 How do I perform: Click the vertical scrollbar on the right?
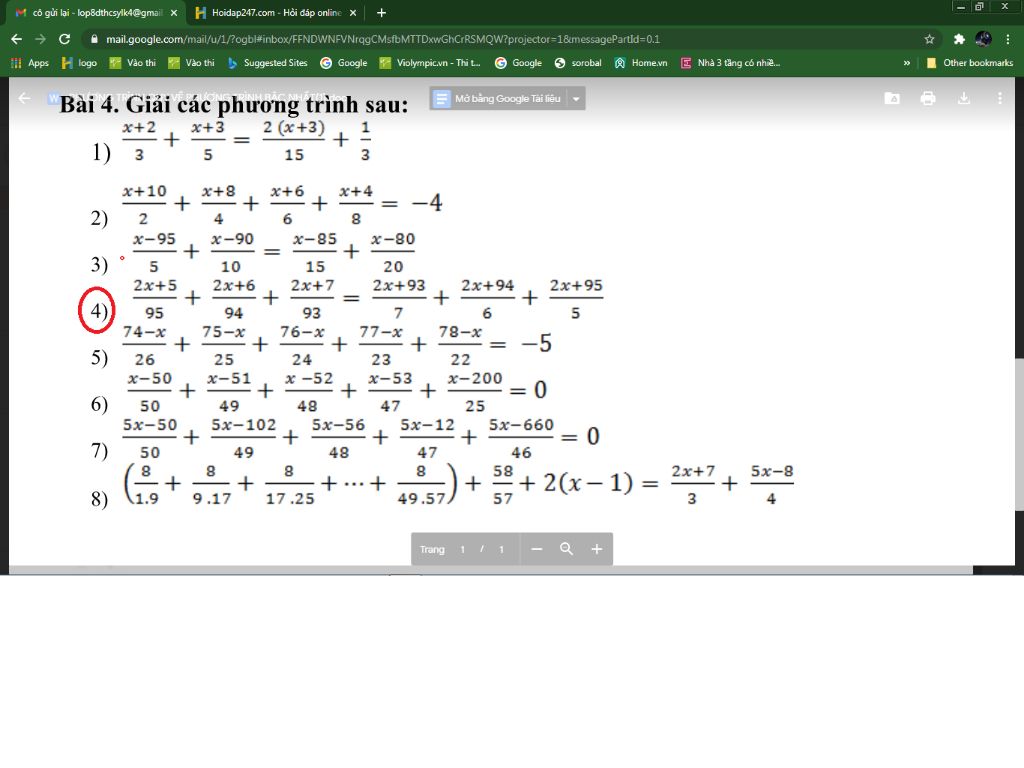1019,434
